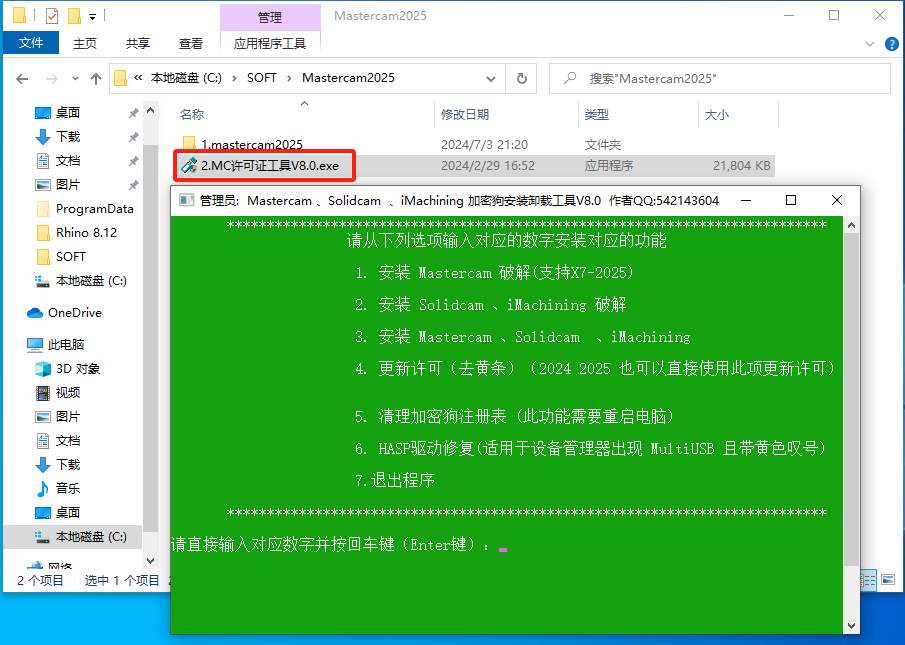Click the console window system icon
905x645 pixels.
pos(186,200)
